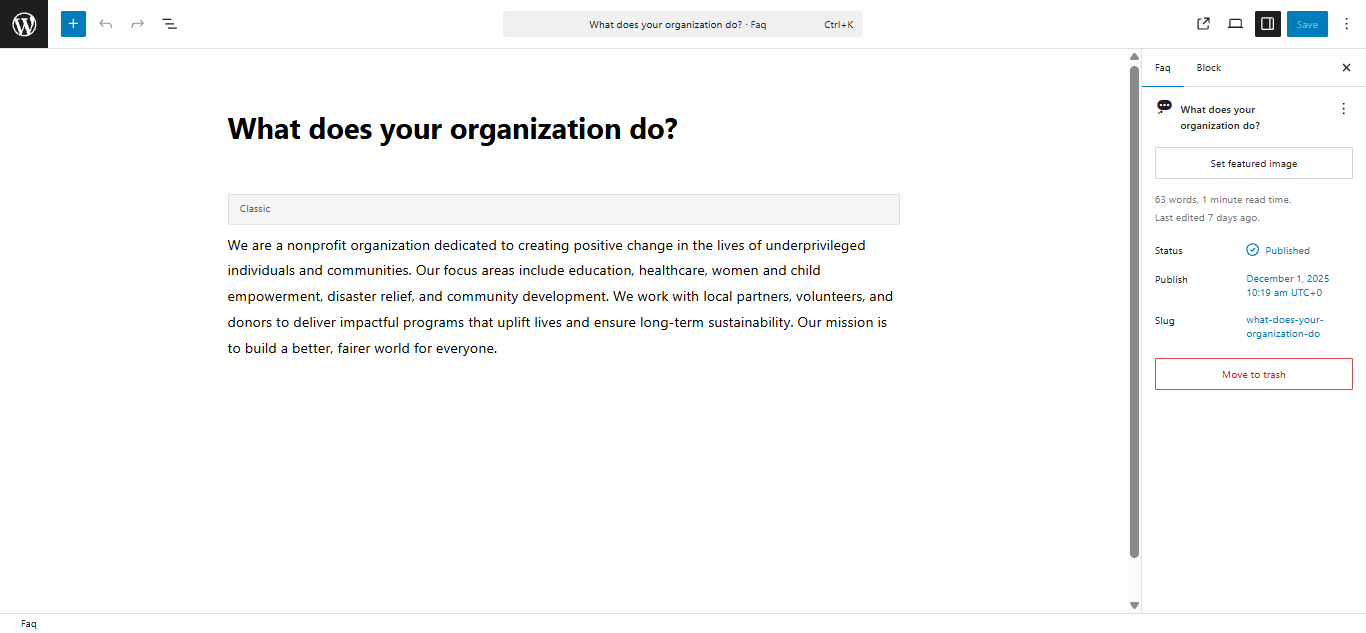Toggle the Settings sidebar panel button
1366x633 pixels.
coord(1267,24)
